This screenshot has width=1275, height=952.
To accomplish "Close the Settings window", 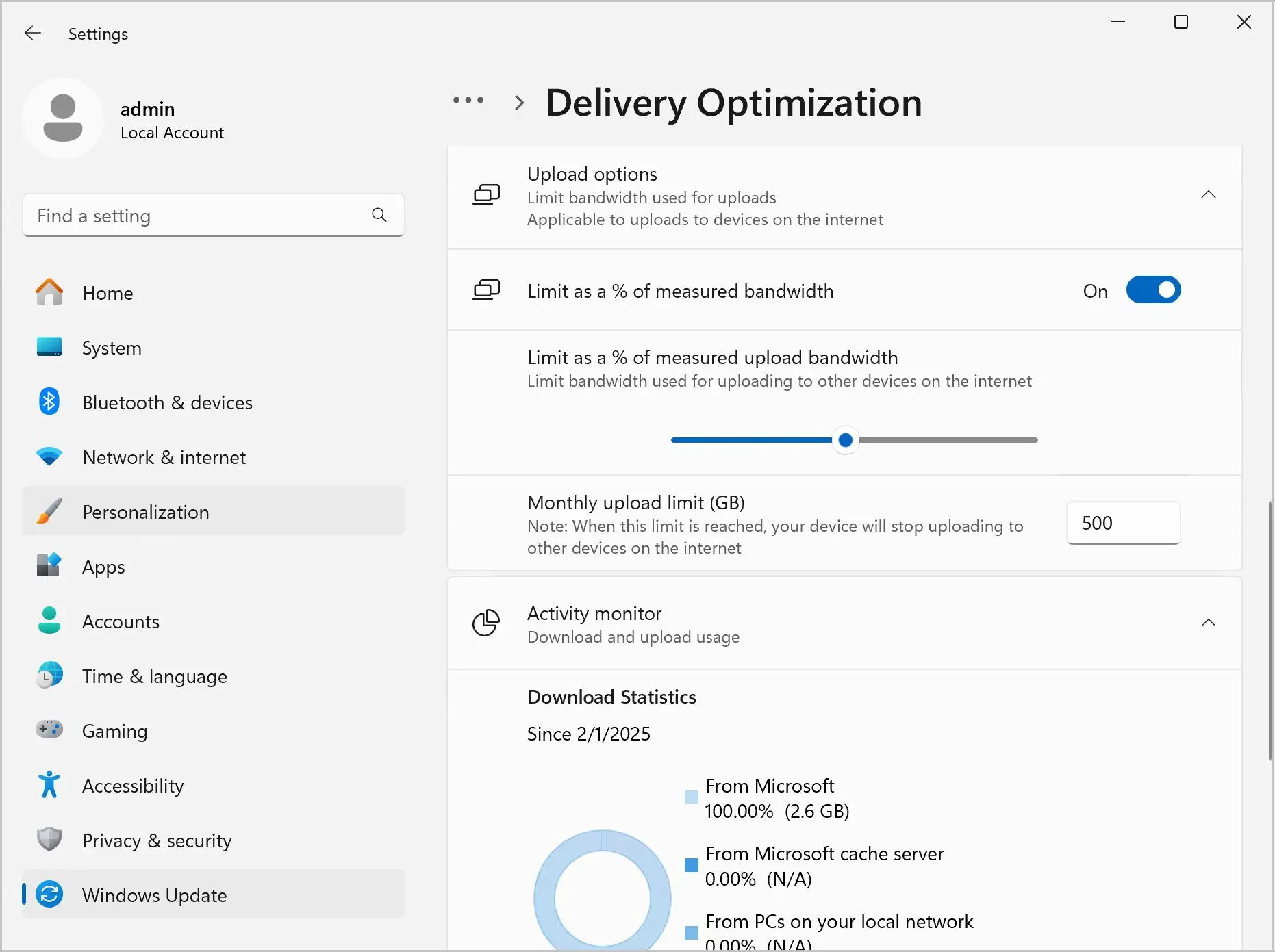I will pos(1244,22).
